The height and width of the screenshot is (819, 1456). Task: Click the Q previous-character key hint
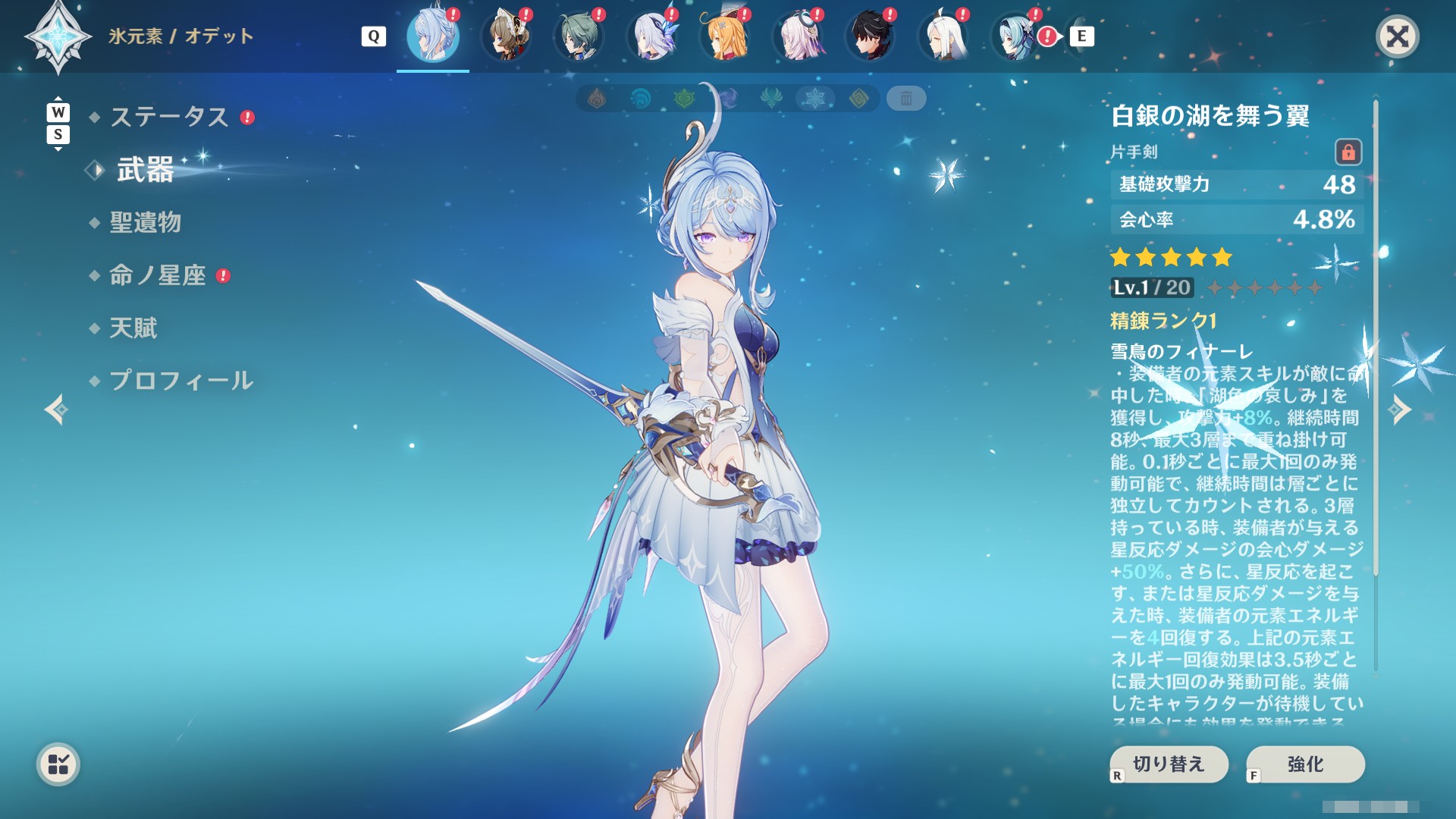[374, 36]
